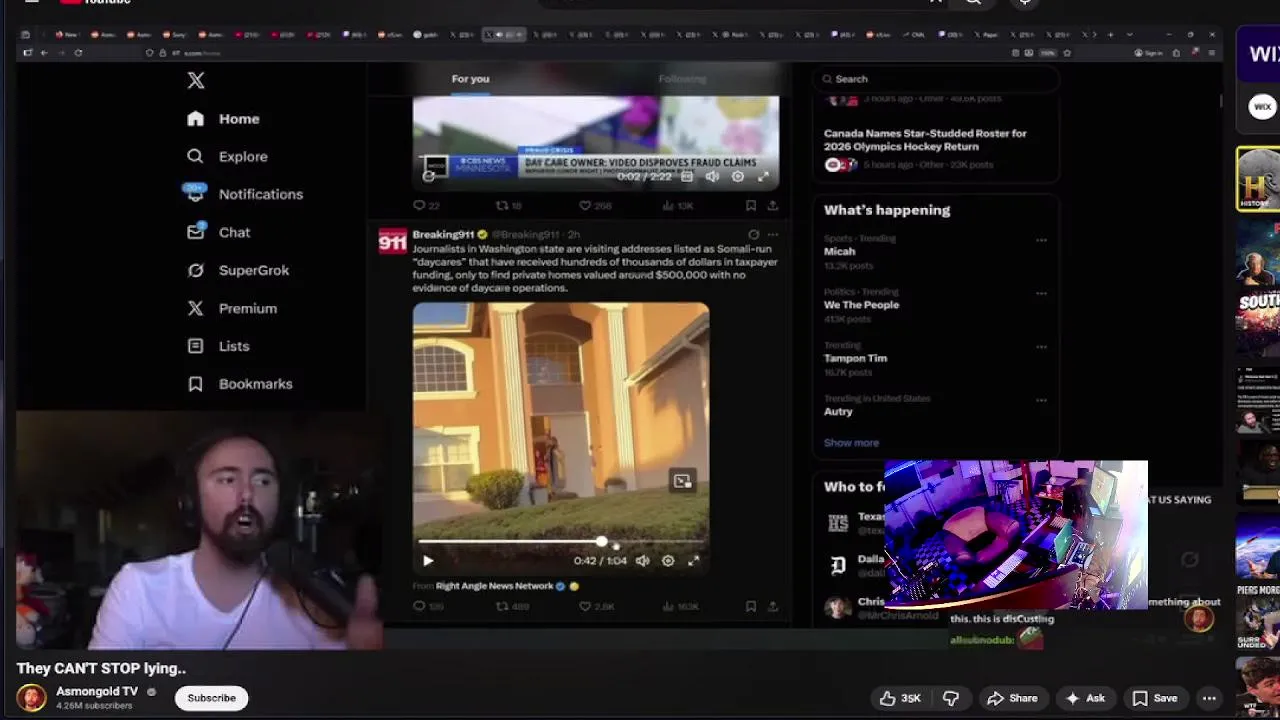1280x720 pixels.
Task: Open a new tab in streamer's browser
Action: (x=1110, y=35)
